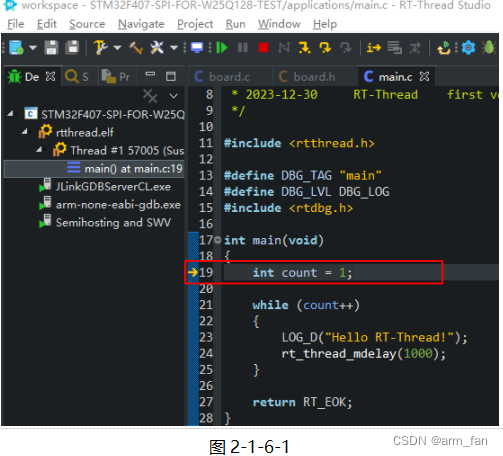
Task: Click the '#include <rtthread.h>' line
Action: click(x=299, y=143)
